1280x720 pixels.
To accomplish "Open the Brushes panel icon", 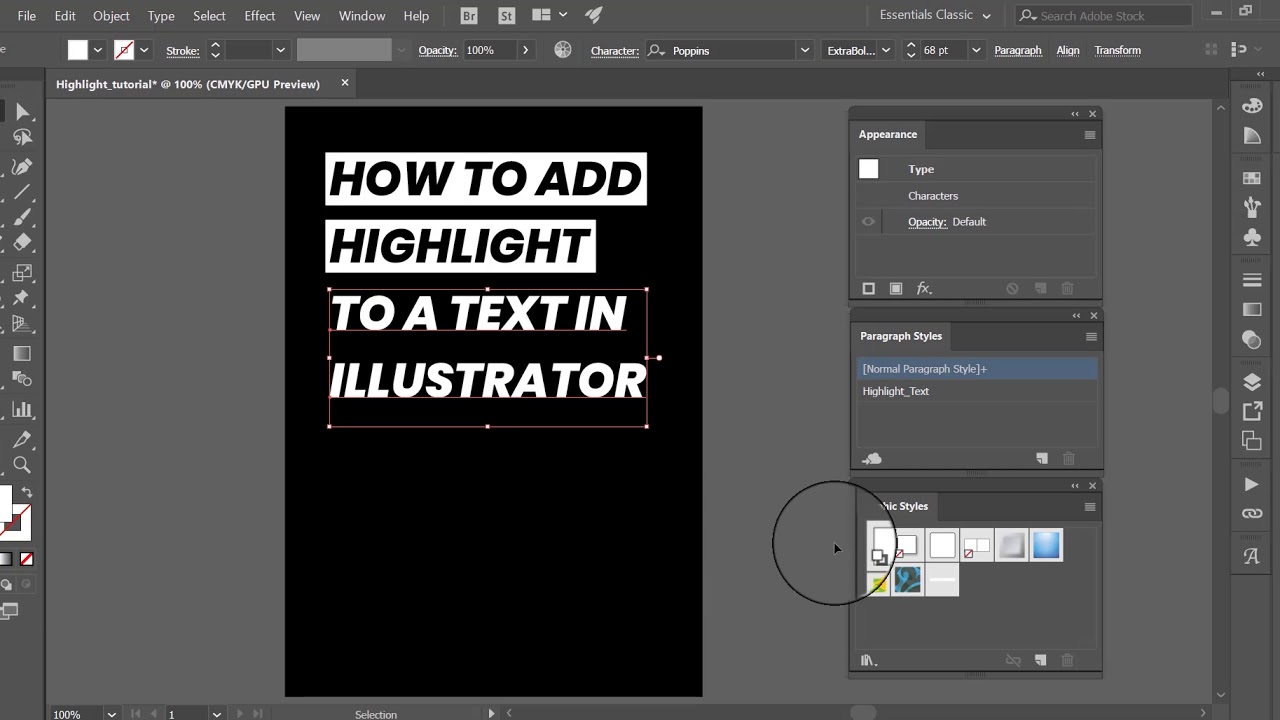I will (1252, 207).
